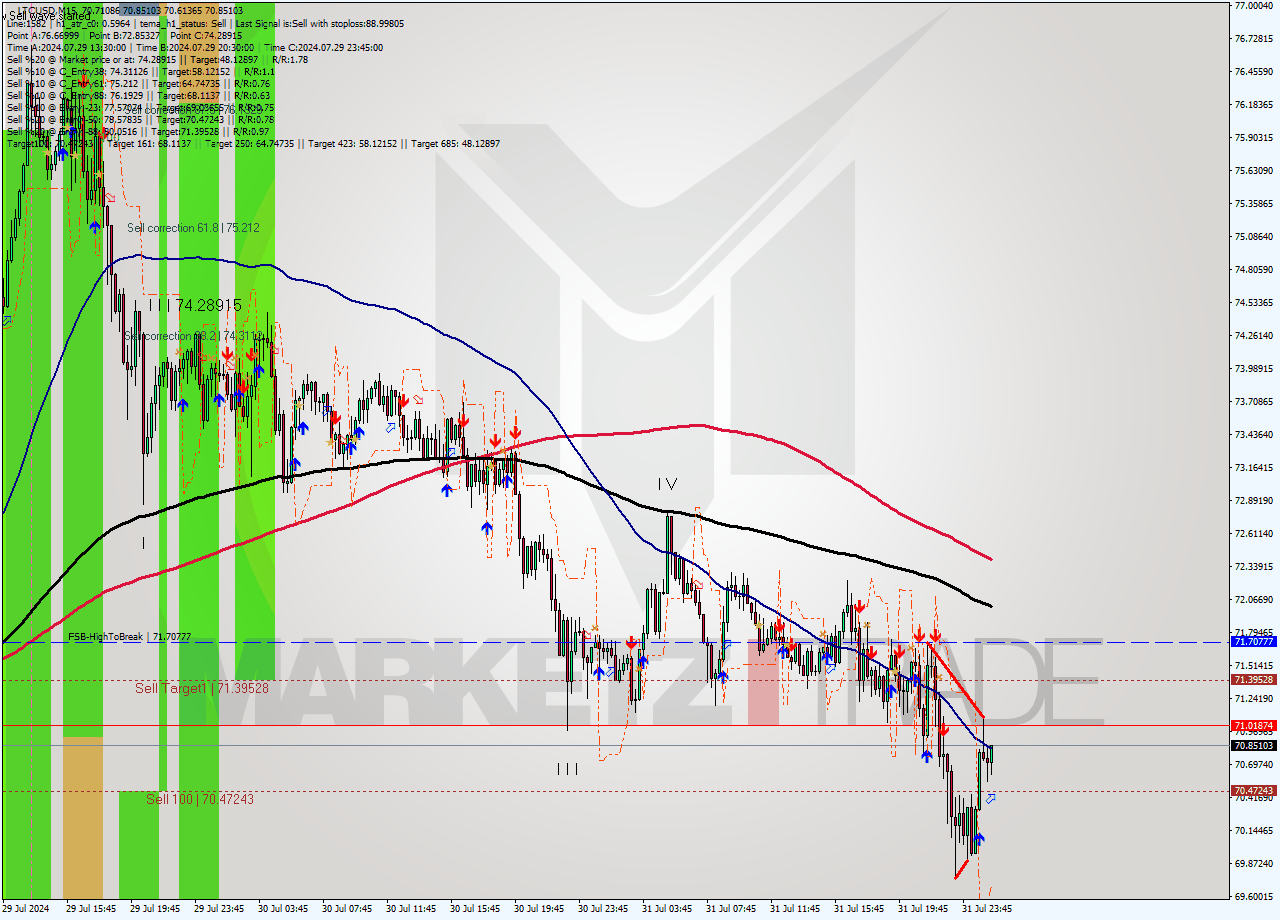Select the 'Sell Target1 | 71.39528' label
The height and width of the screenshot is (920, 1280).
pyautogui.click(x=202, y=688)
